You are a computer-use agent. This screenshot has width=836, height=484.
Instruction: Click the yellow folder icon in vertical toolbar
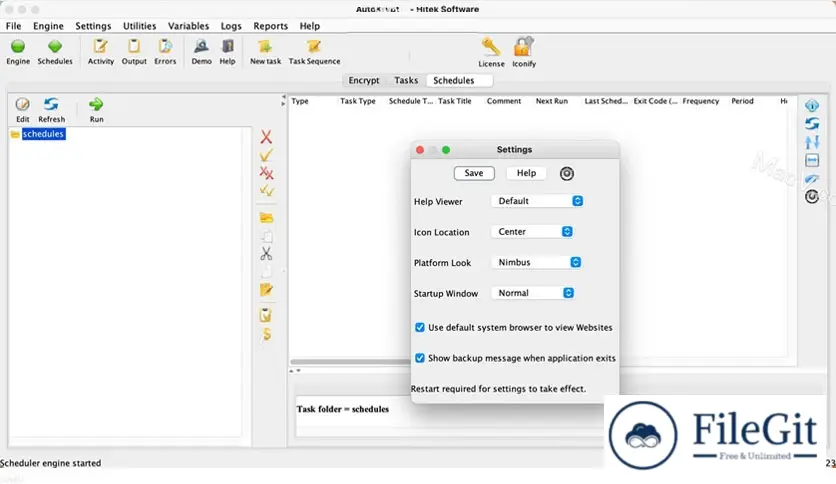click(x=266, y=217)
